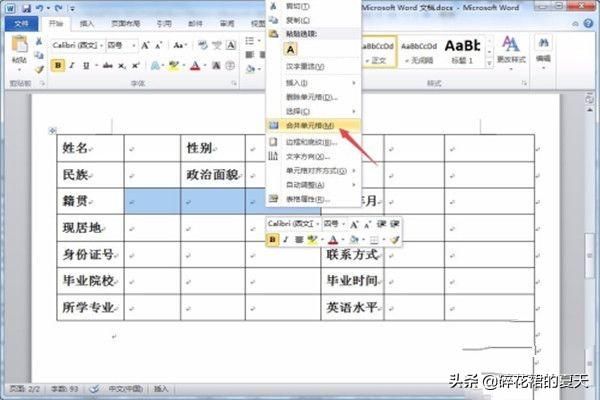Click the Phonetic Guide icon
Viewport: 600px width, 400px height.
pos(217,46)
